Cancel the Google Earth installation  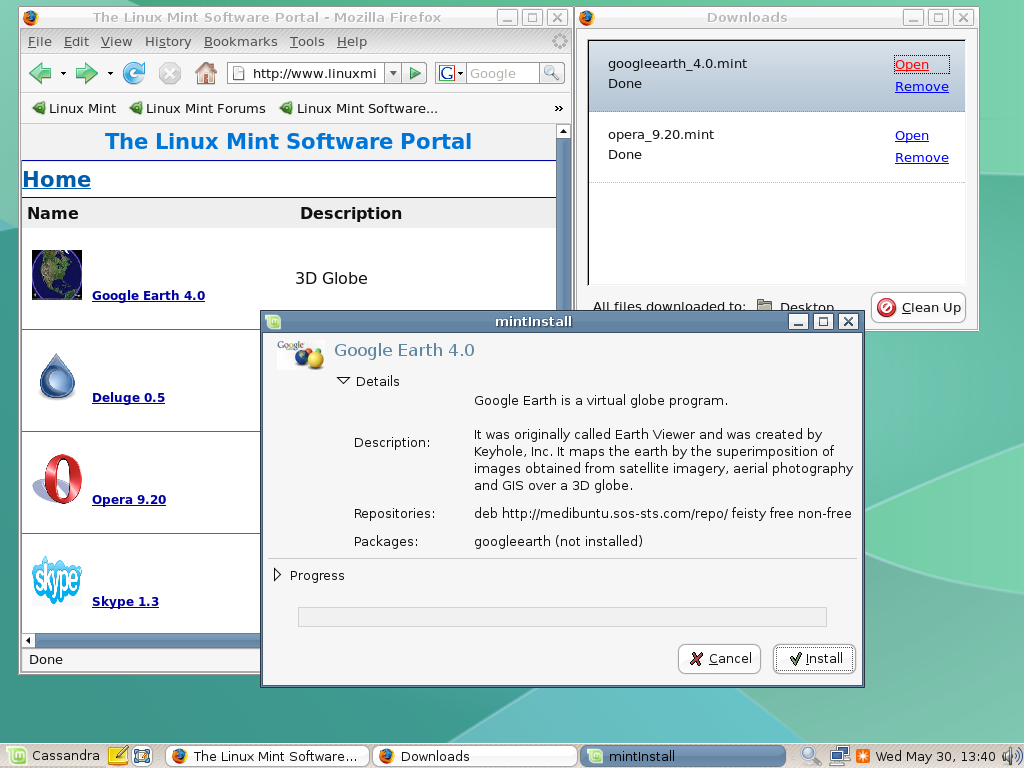click(x=719, y=658)
